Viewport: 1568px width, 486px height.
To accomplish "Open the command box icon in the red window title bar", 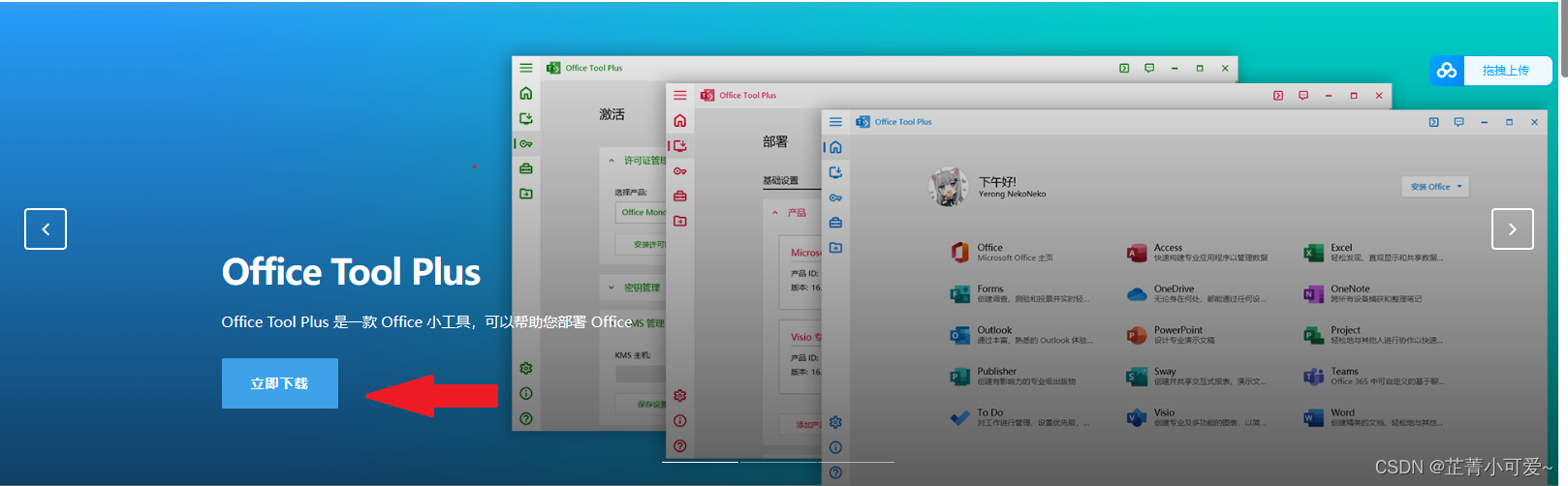I will (x=1278, y=95).
